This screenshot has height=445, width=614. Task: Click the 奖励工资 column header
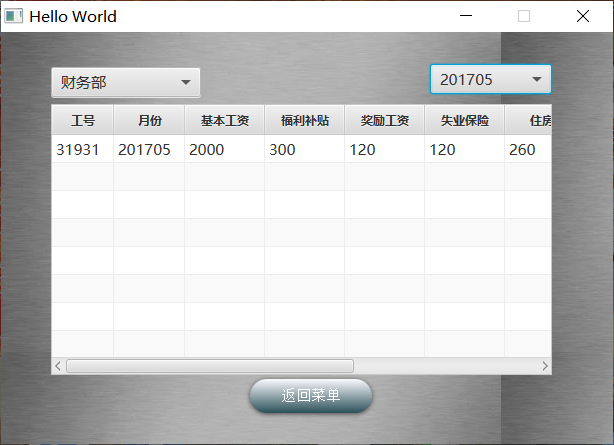click(x=384, y=121)
